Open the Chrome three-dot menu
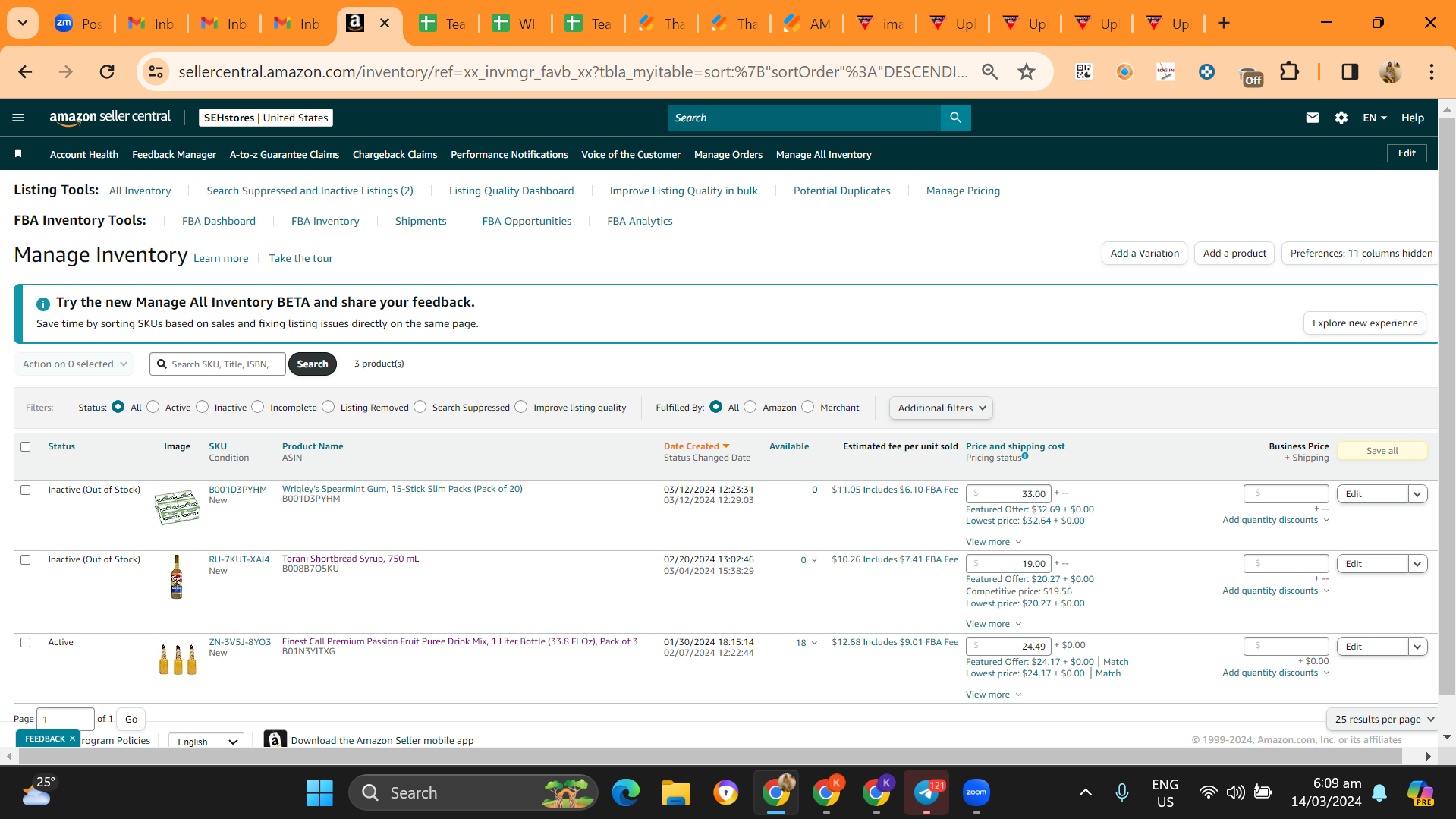 pyautogui.click(x=1432, y=71)
